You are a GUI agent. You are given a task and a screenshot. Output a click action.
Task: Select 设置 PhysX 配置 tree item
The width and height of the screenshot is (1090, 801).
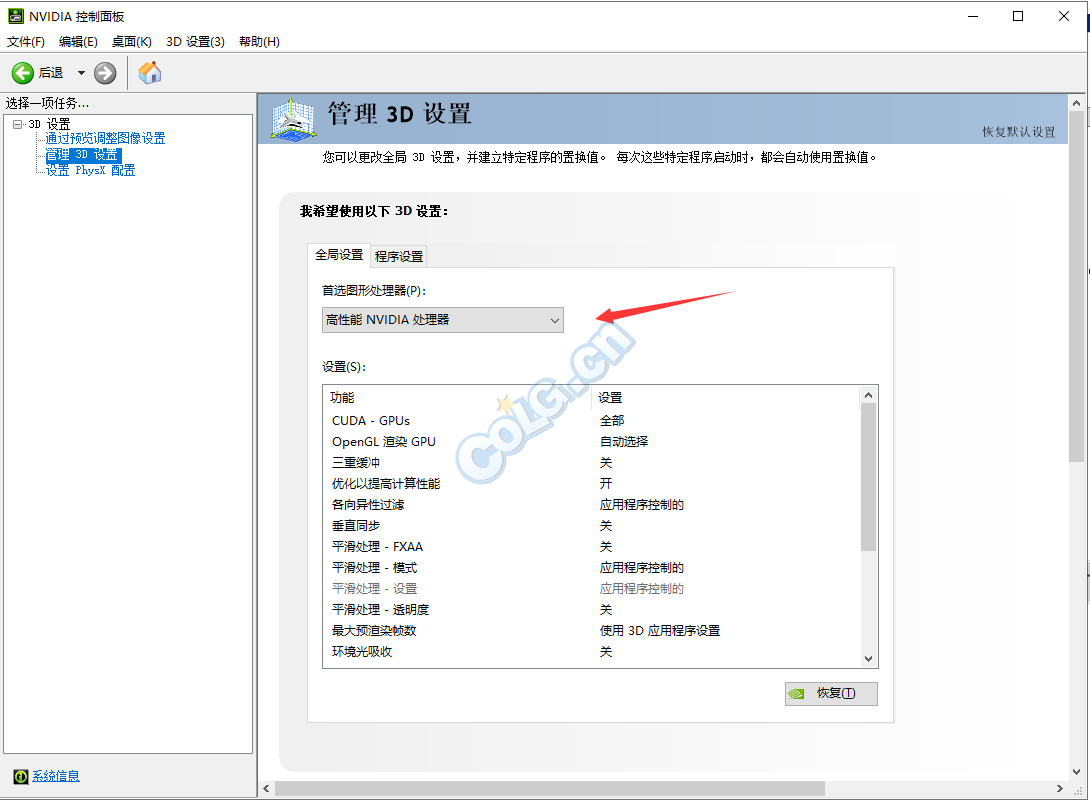pyautogui.click(x=90, y=170)
